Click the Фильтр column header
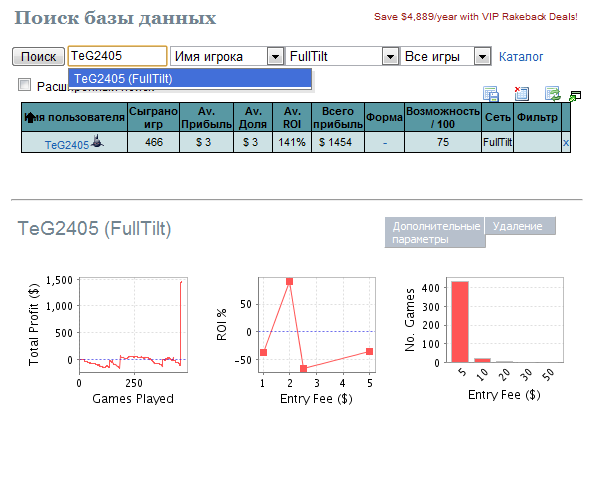The image size is (594, 484). click(537, 117)
